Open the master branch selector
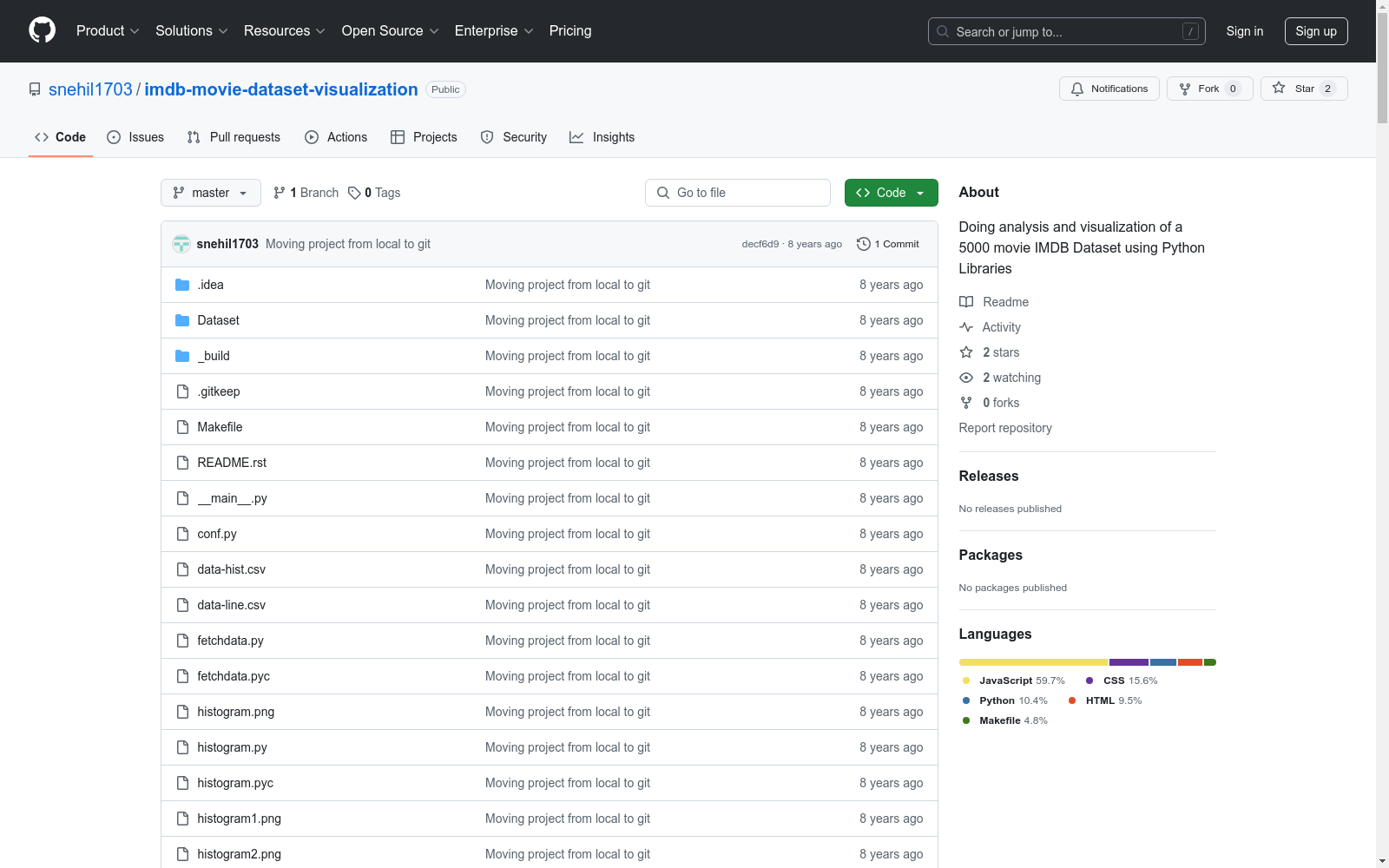Image resolution: width=1389 pixels, height=868 pixels. point(211,193)
